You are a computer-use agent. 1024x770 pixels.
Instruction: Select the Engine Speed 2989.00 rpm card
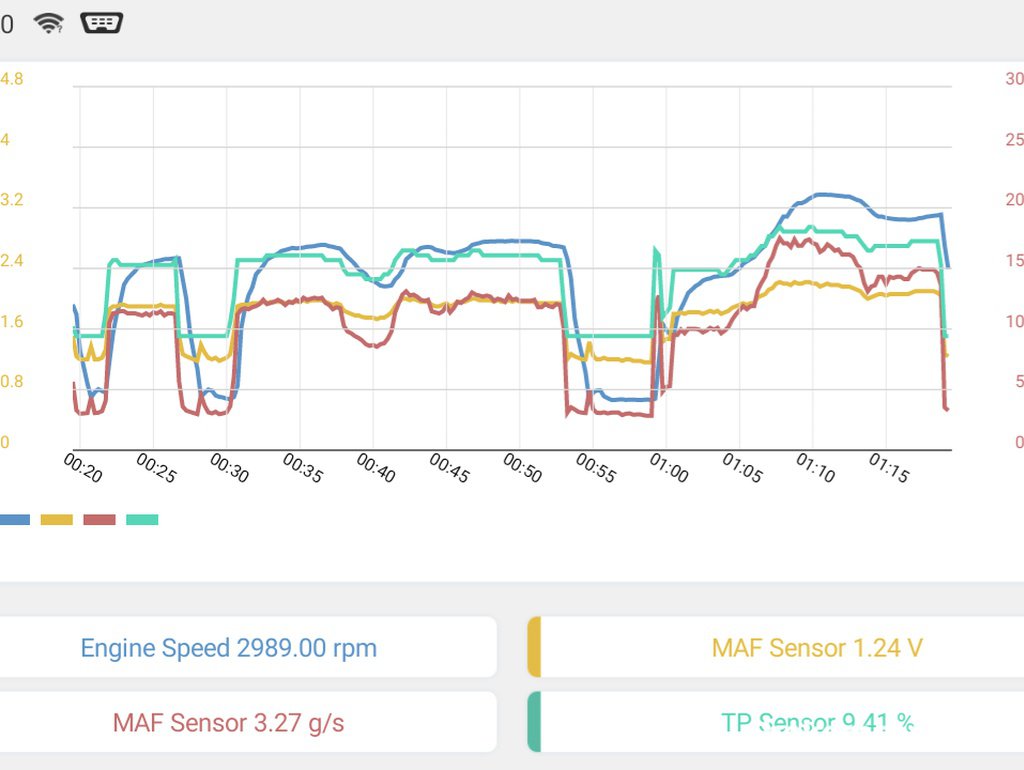click(x=248, y=647)
